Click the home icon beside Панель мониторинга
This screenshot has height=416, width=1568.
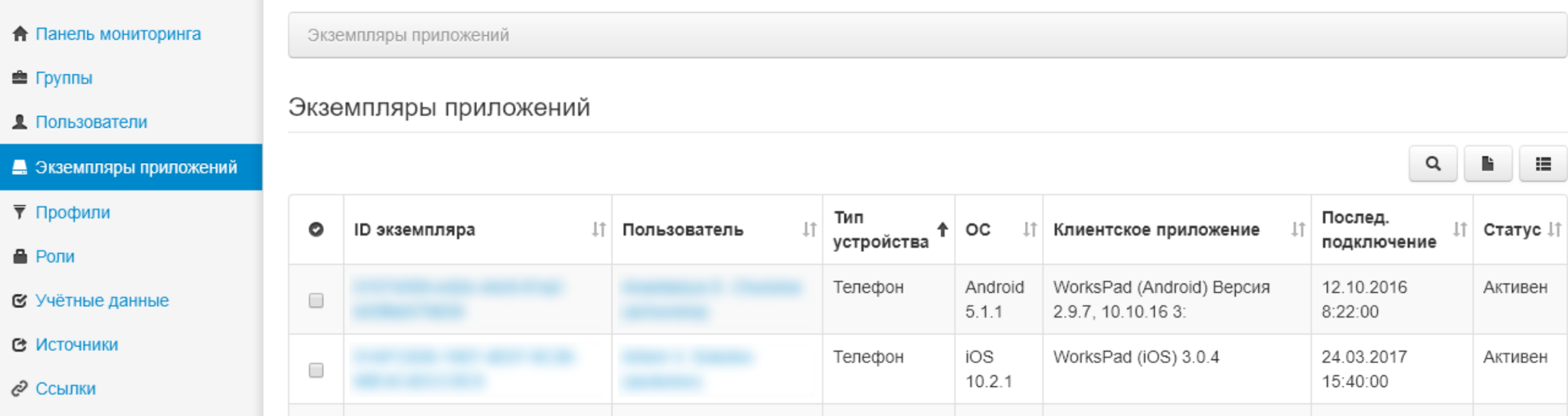click(x=20, y=34)
